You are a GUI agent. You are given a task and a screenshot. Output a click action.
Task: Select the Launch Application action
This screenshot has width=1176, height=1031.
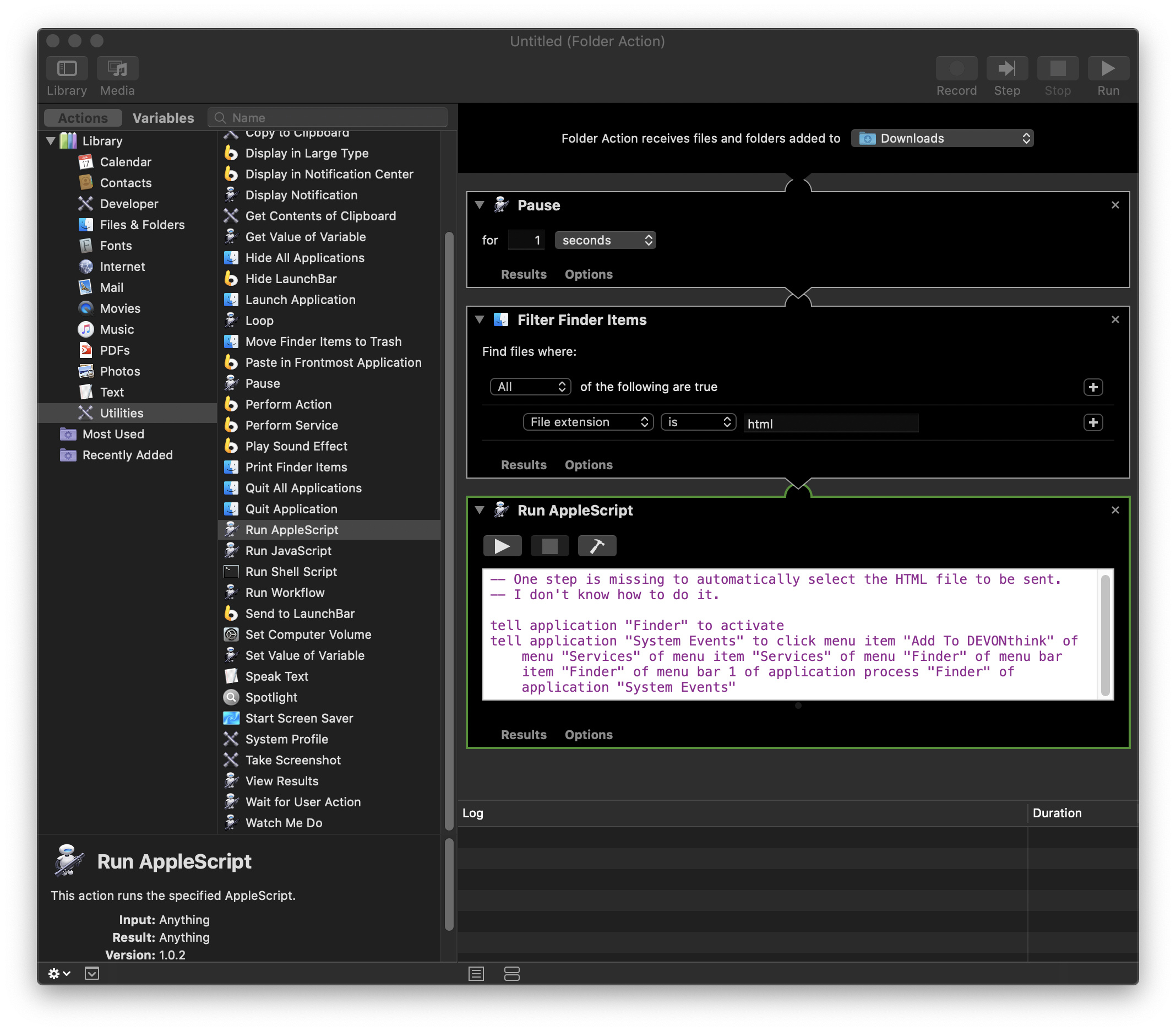click(x=300, y=300)
